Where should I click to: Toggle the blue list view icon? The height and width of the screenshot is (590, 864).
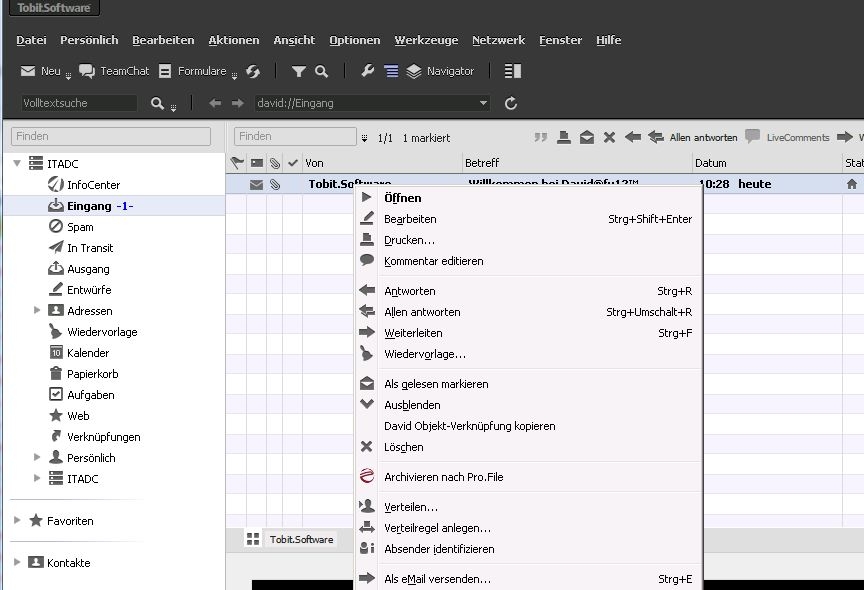click(391, 71)
